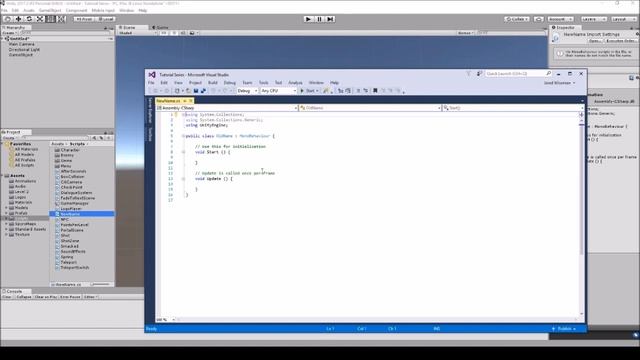Click the Visual Studio notifications flag icon

coord(468,73)
